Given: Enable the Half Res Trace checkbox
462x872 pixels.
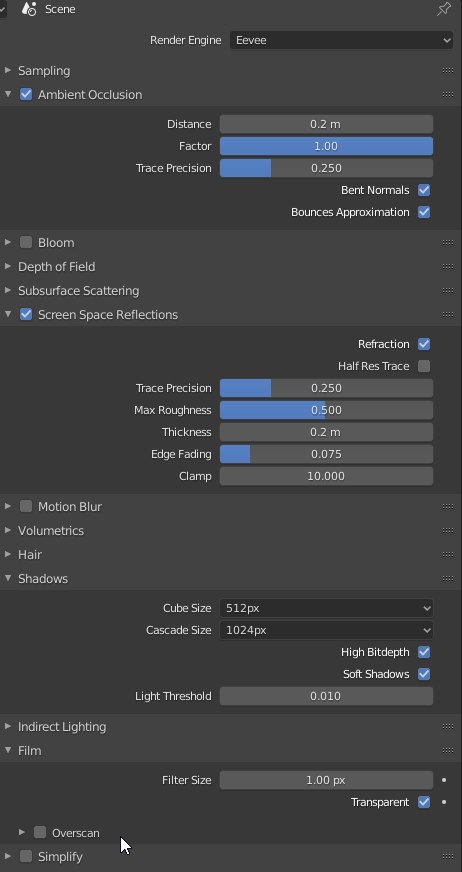Looking at the screenshot, I should point(424,366).
